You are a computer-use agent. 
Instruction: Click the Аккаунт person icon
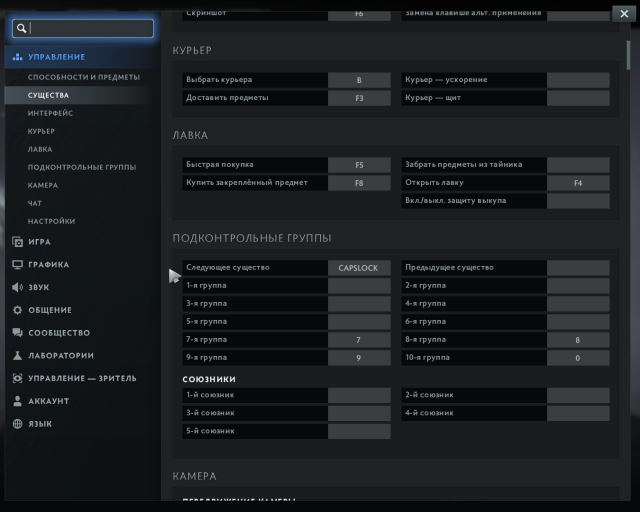(x=17, y=401)
